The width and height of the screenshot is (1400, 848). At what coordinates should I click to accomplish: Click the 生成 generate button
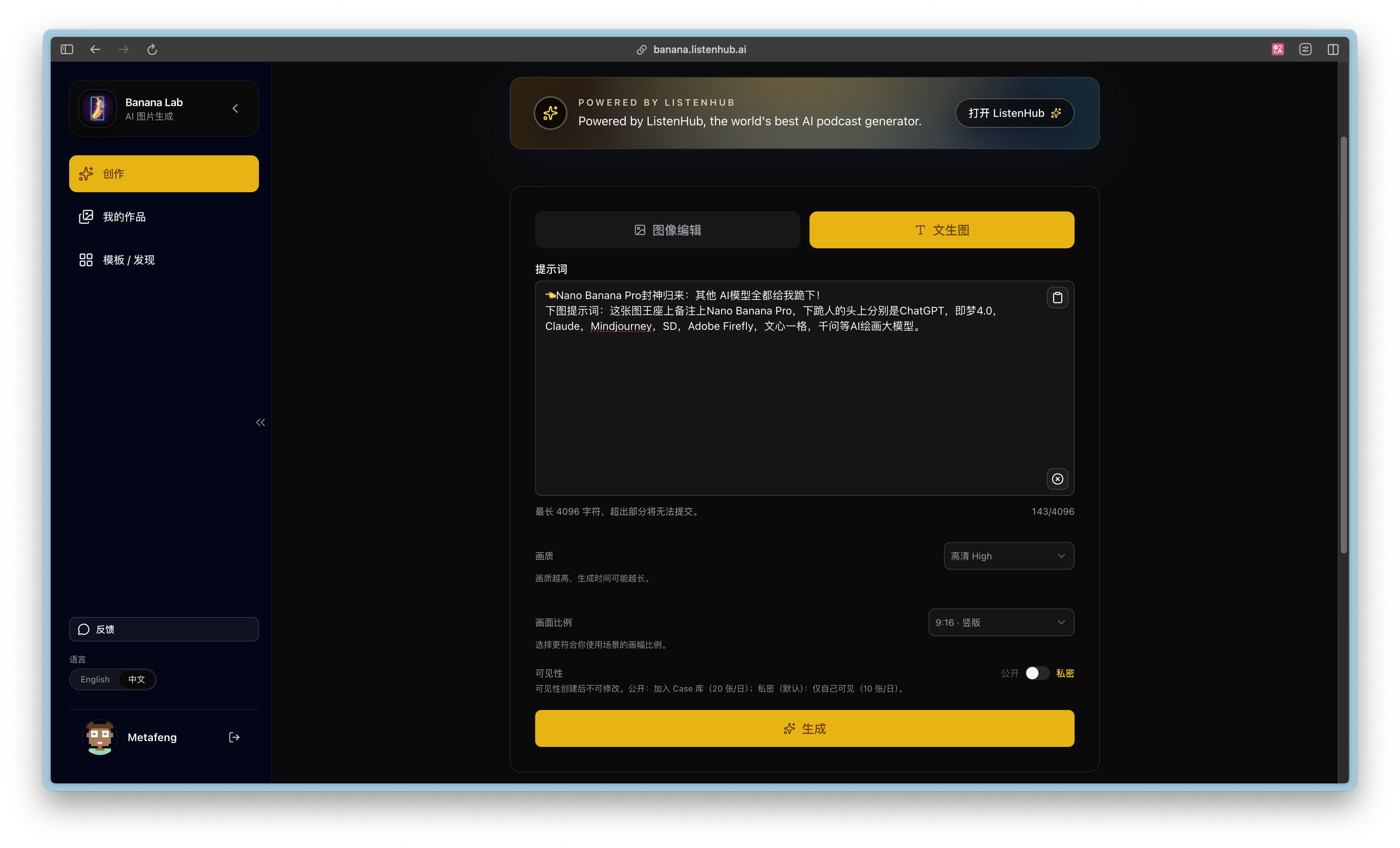tap(804, 728)
